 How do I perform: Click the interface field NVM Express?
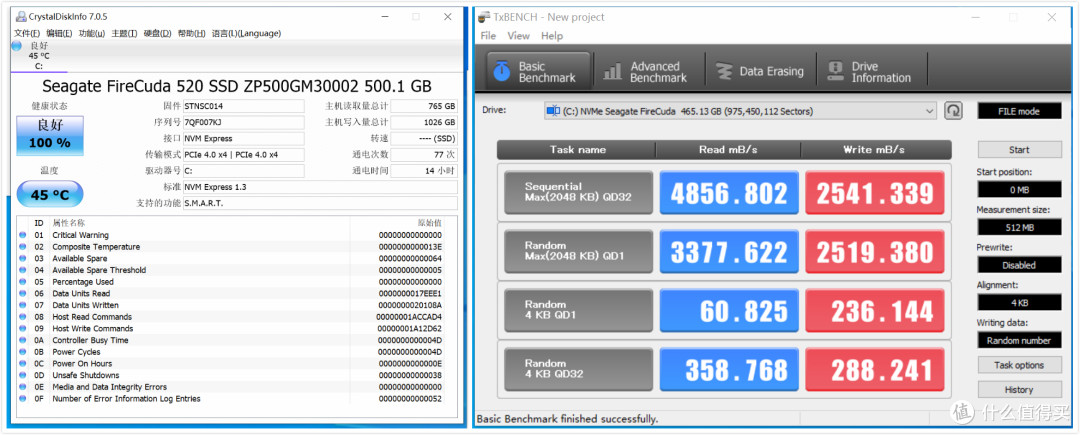pyautogui.click(x=243, y=138)
